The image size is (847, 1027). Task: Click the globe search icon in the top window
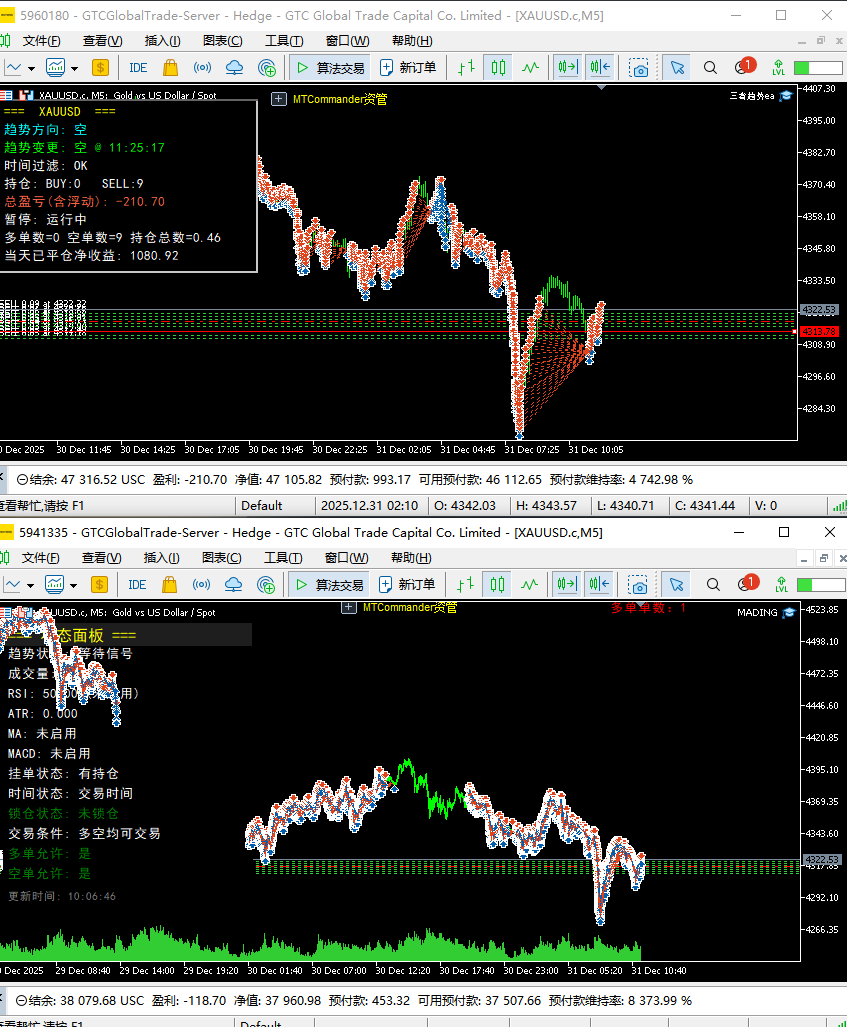tap(267, 67)
